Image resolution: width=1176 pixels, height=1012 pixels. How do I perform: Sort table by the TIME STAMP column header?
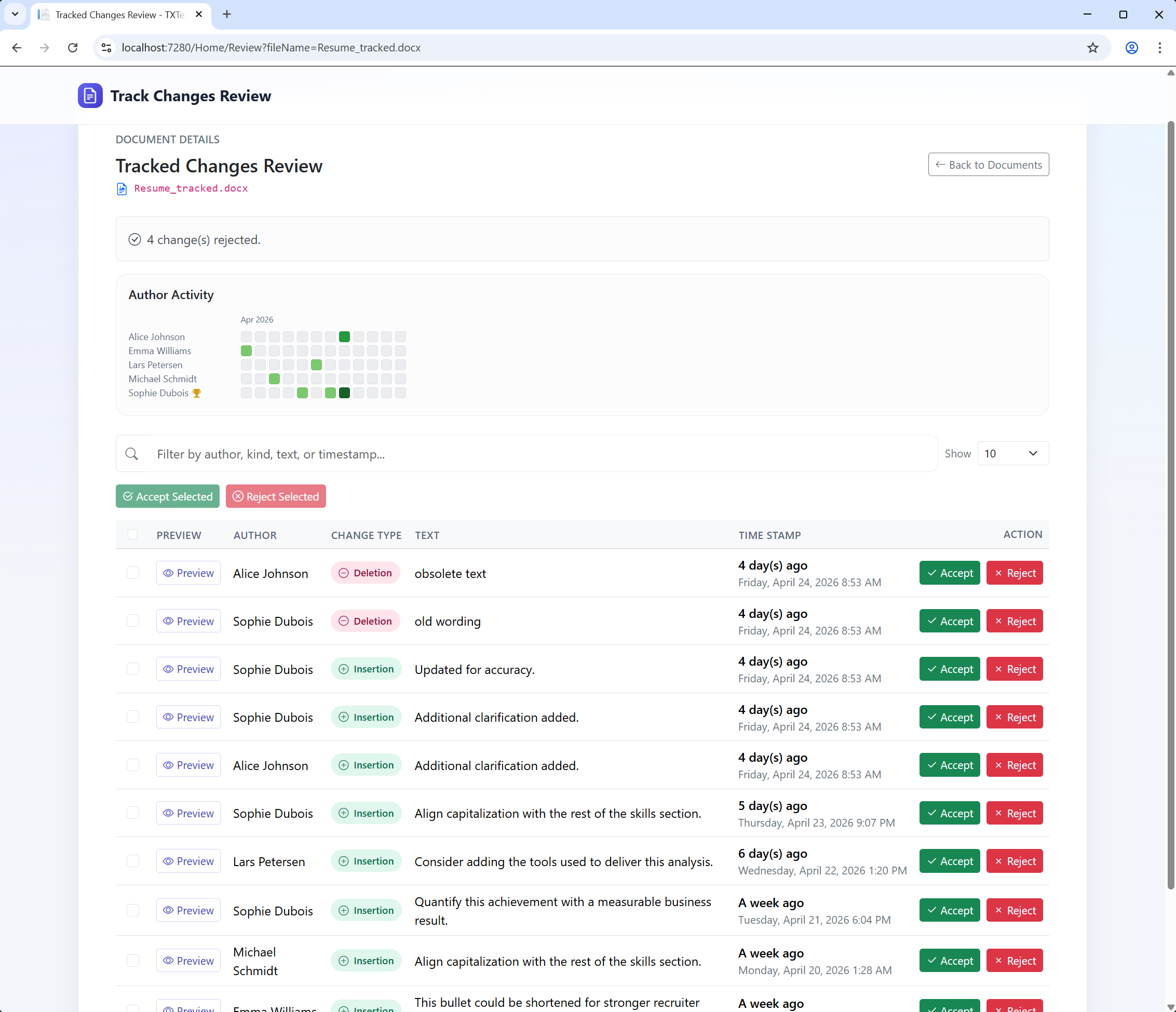769,535
